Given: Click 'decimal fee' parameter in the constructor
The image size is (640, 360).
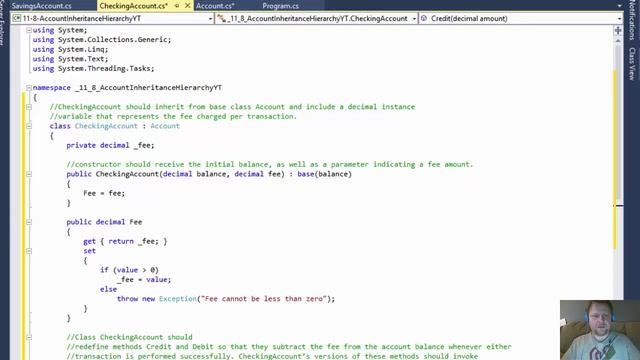Looking at the screenshot, I should (257, 174).
